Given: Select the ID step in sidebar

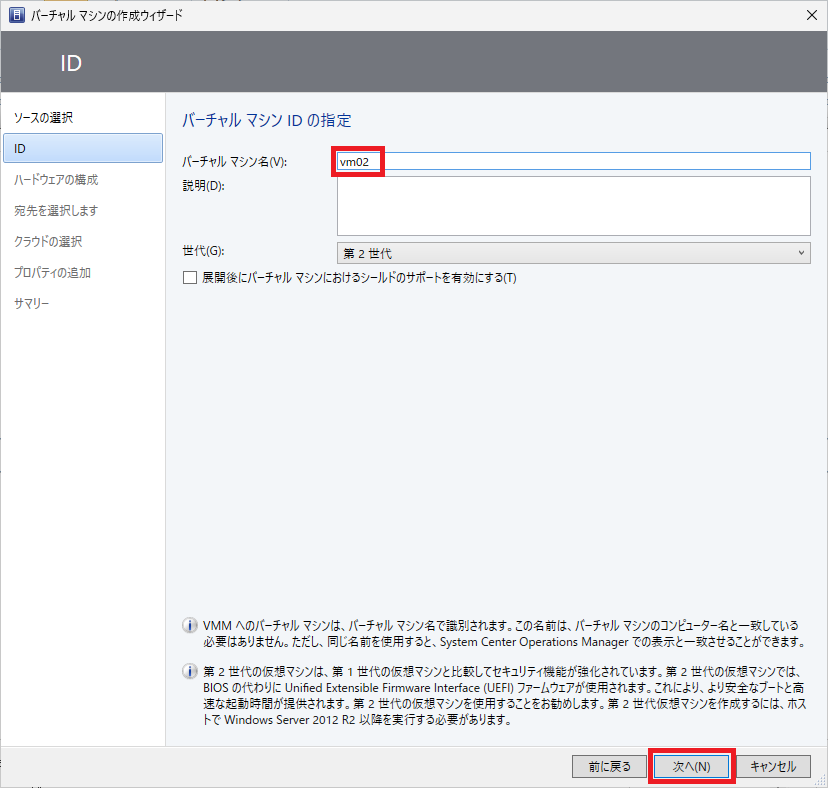Looking at the screenshot, I should pyautogui.click(x=83, y=148).
